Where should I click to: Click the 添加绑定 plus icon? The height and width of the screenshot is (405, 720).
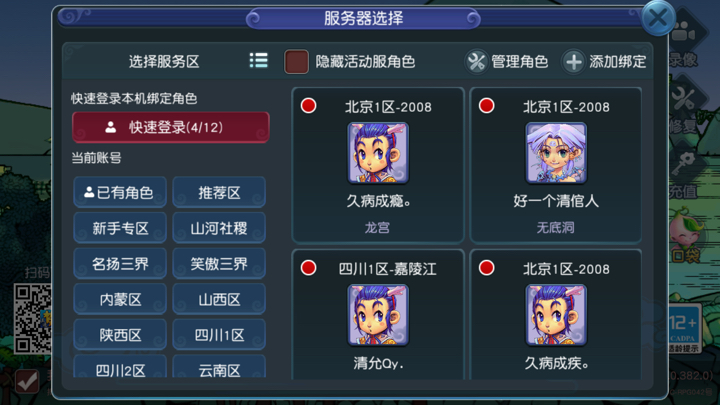coord(574,62)
